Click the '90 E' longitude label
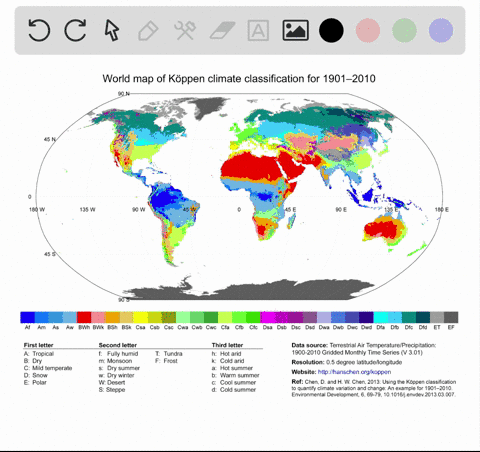The height and width of the screenshot is (452, 480). [341, 210]
